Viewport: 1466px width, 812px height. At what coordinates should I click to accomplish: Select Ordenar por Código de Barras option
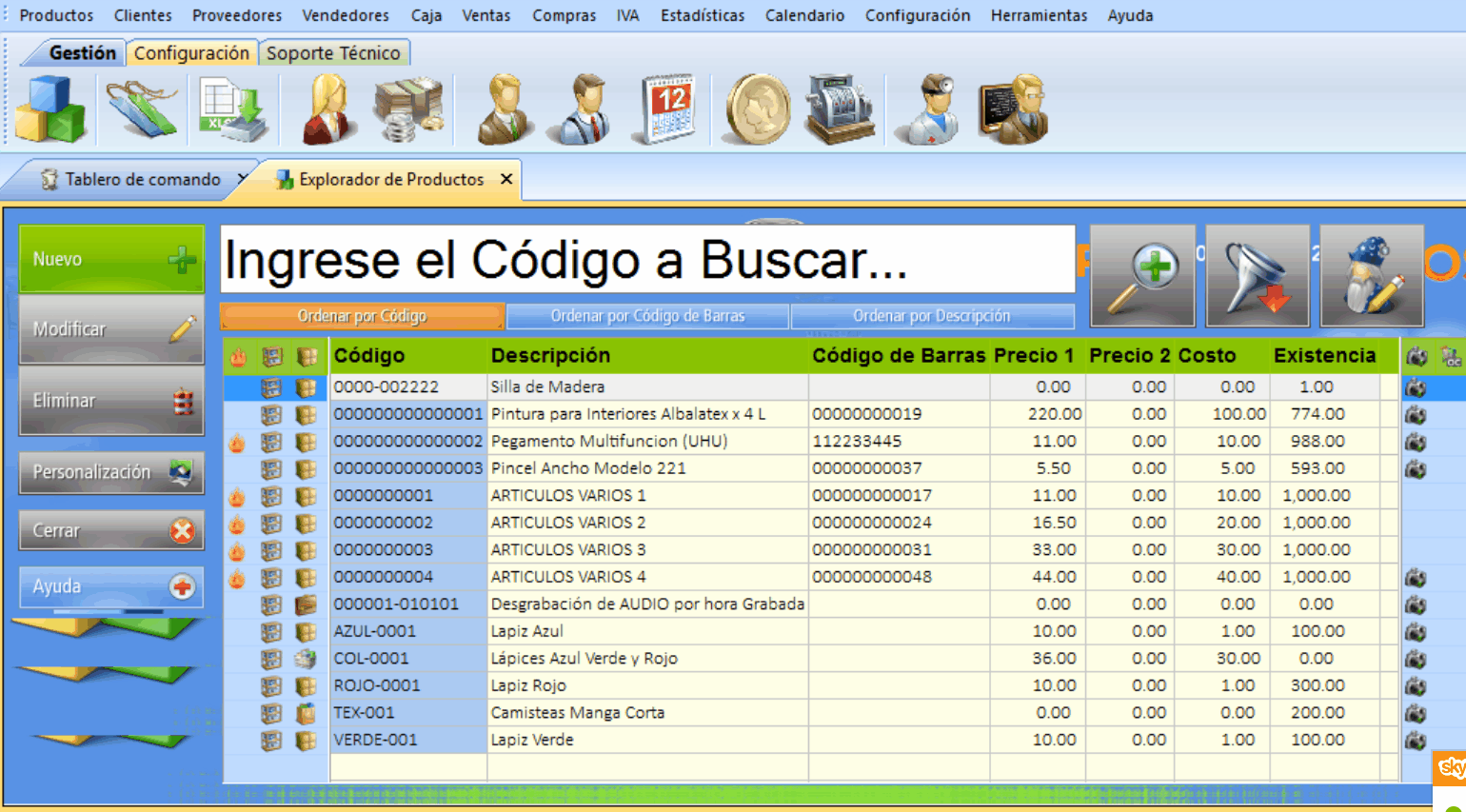pos(647,316)
